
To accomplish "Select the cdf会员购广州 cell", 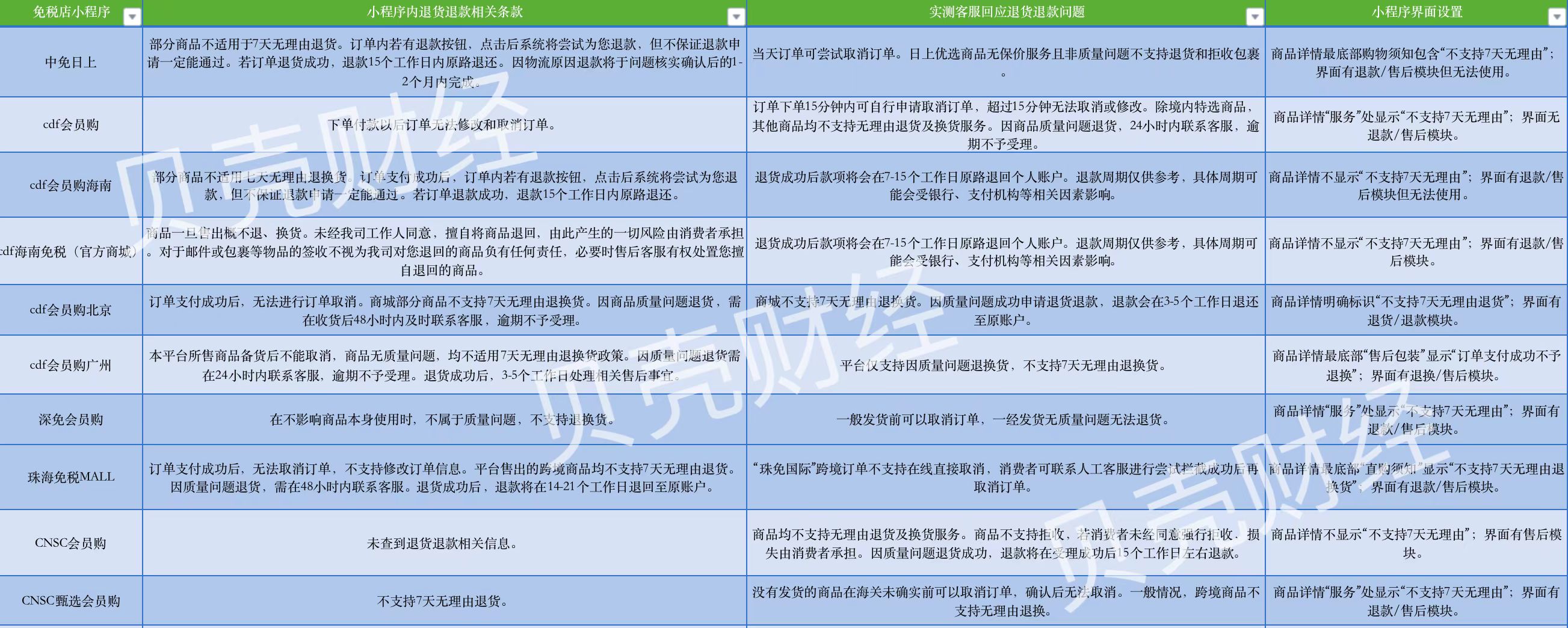I will [70, 365].
